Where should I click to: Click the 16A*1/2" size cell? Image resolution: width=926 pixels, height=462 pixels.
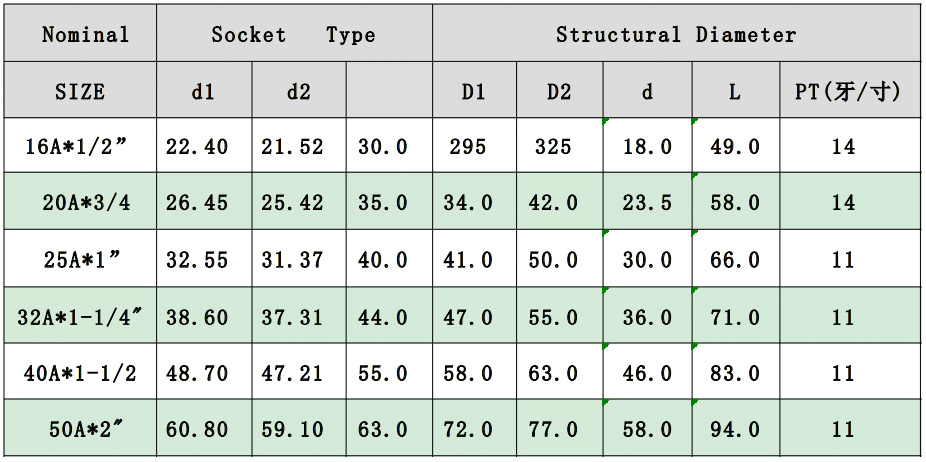pos(80,147)
